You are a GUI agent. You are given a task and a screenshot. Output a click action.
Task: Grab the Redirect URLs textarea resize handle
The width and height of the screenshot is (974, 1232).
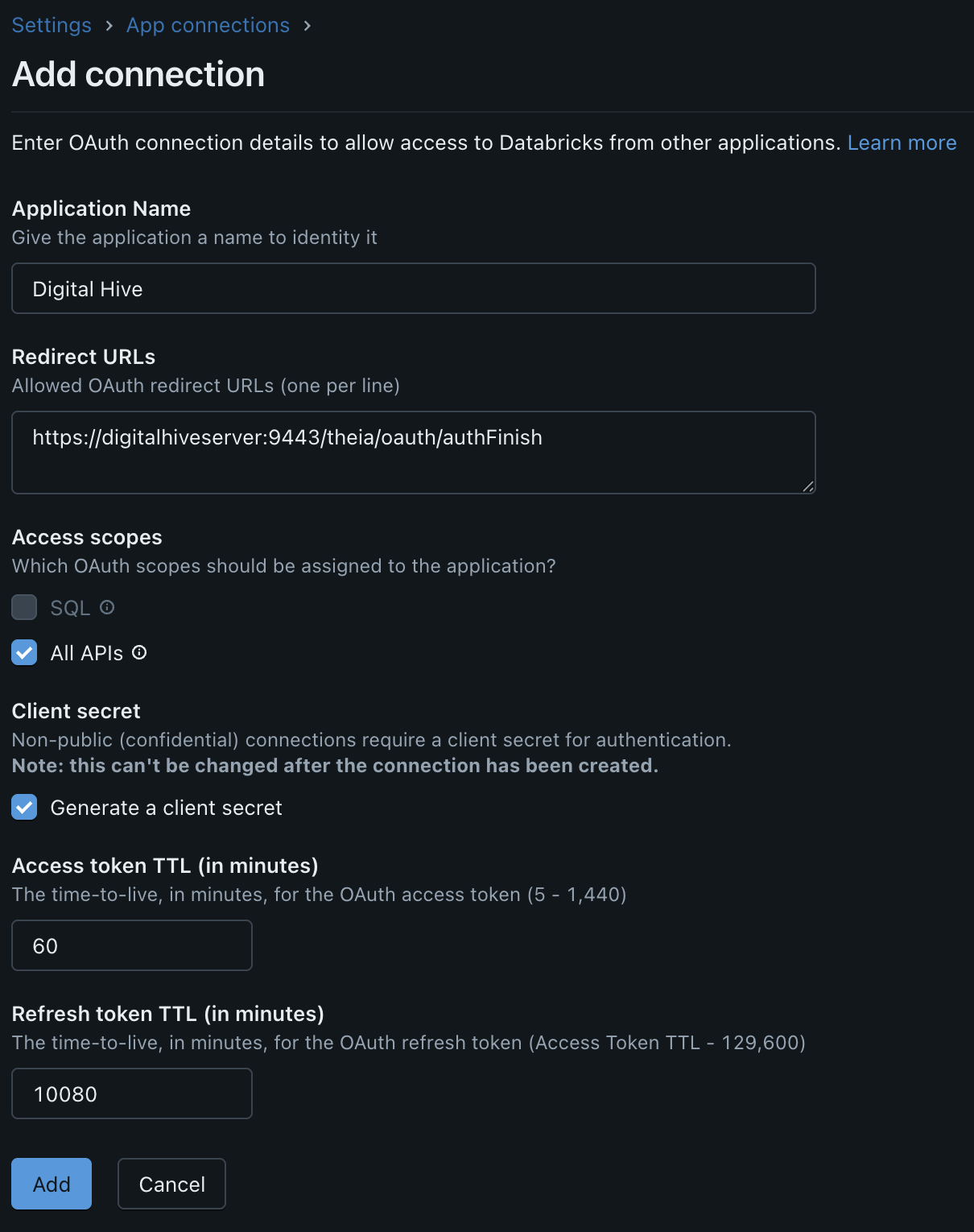click(x=808, y=486)
